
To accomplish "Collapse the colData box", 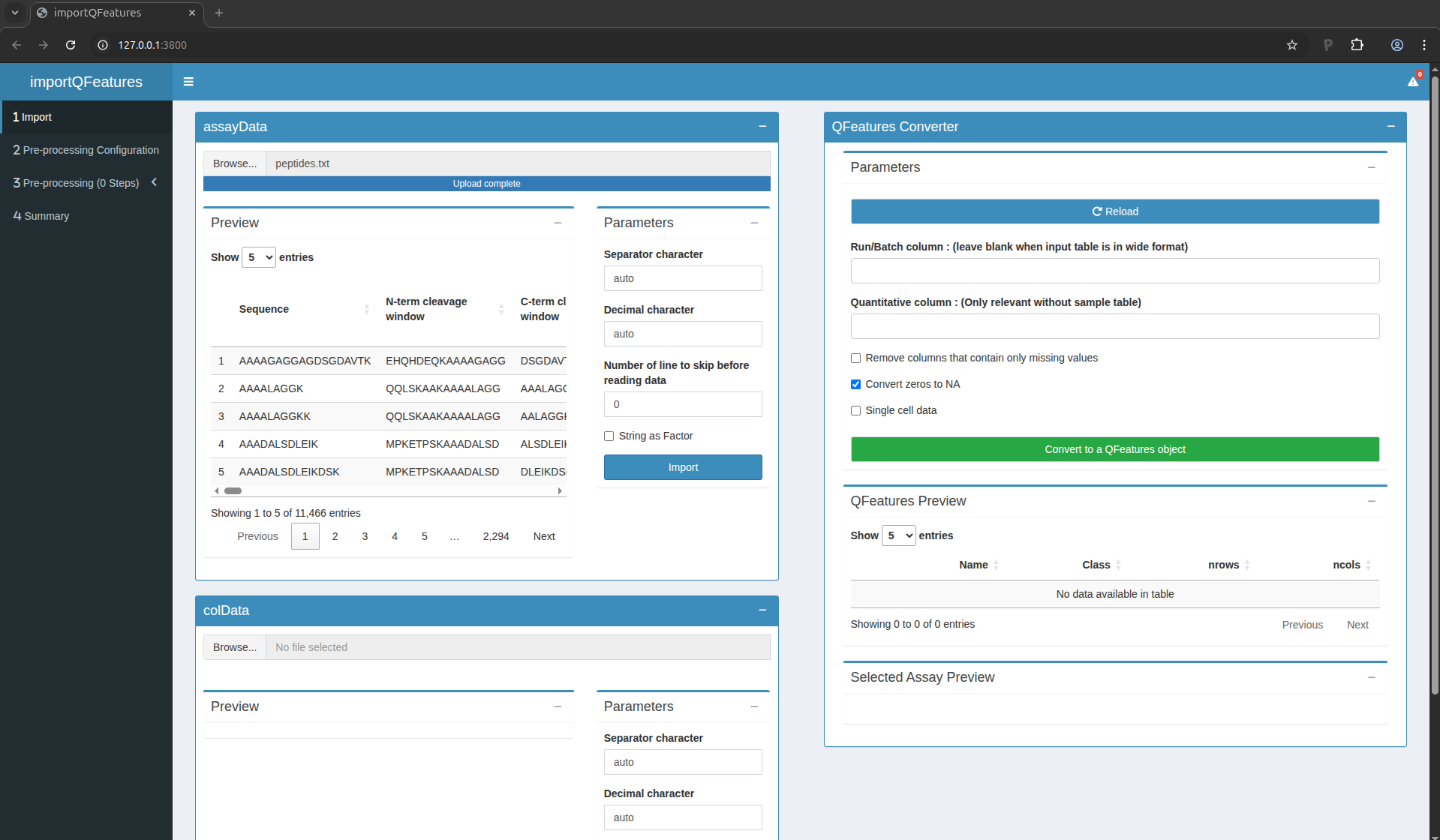I will [762, 610].
